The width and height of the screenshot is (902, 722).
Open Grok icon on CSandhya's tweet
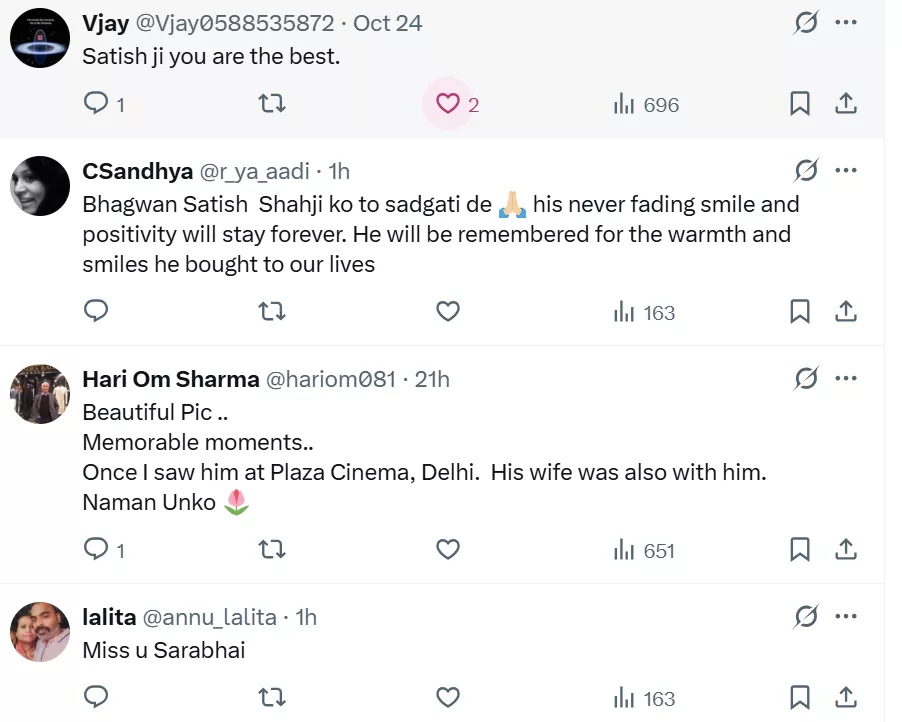coord(806,171)
